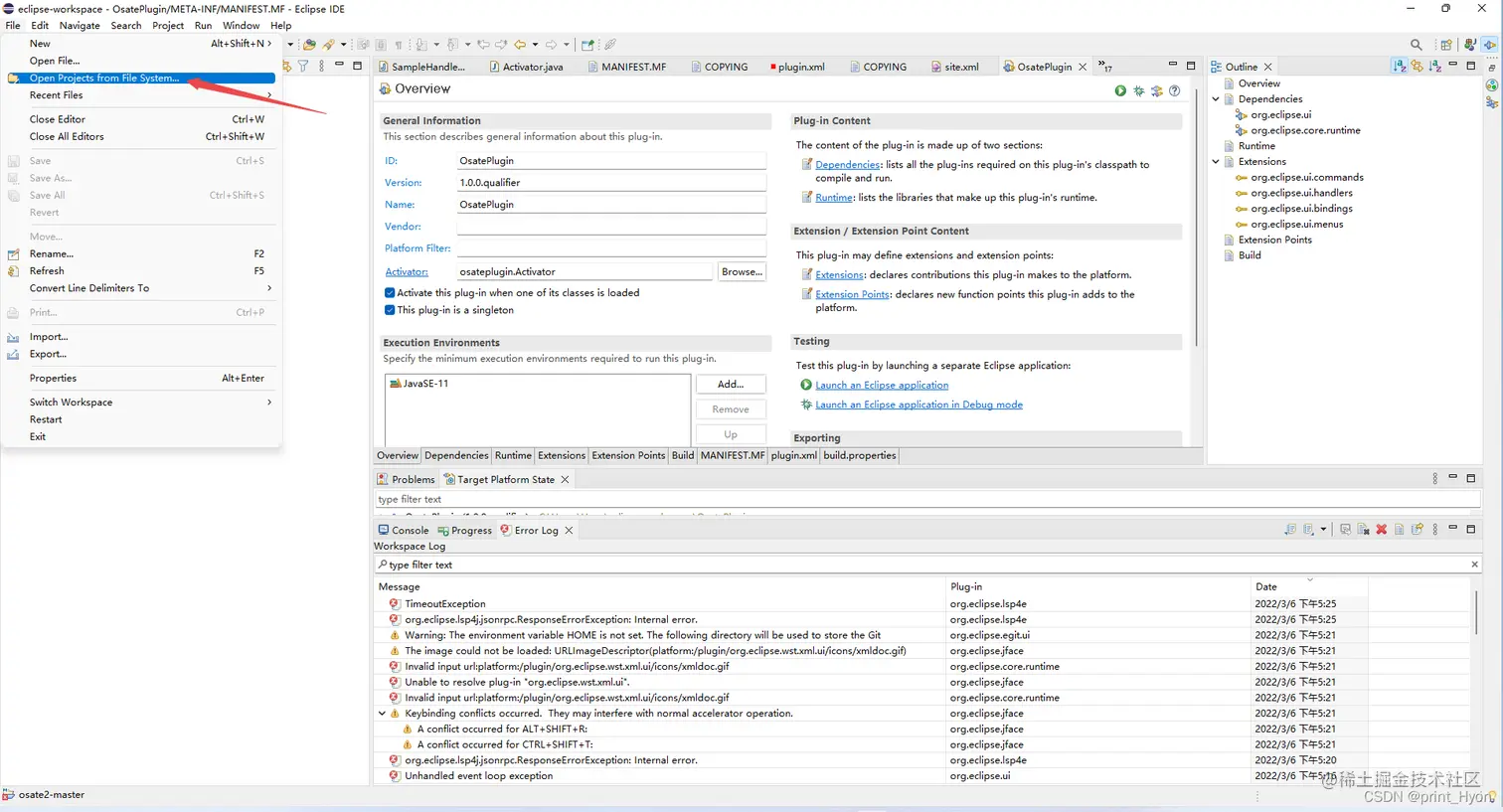Click the debug bug icon in Overview header
Screen dimensions: 1503x812
click(x=1139, y=90)
